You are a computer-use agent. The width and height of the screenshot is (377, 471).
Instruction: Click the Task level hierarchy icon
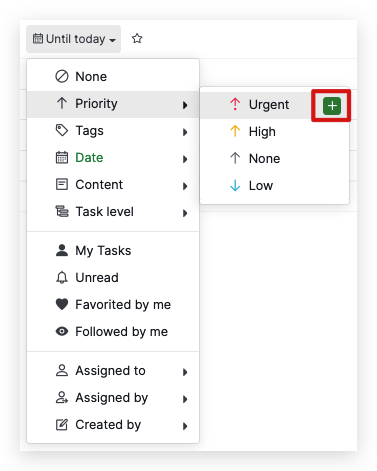tap(62, 211)
